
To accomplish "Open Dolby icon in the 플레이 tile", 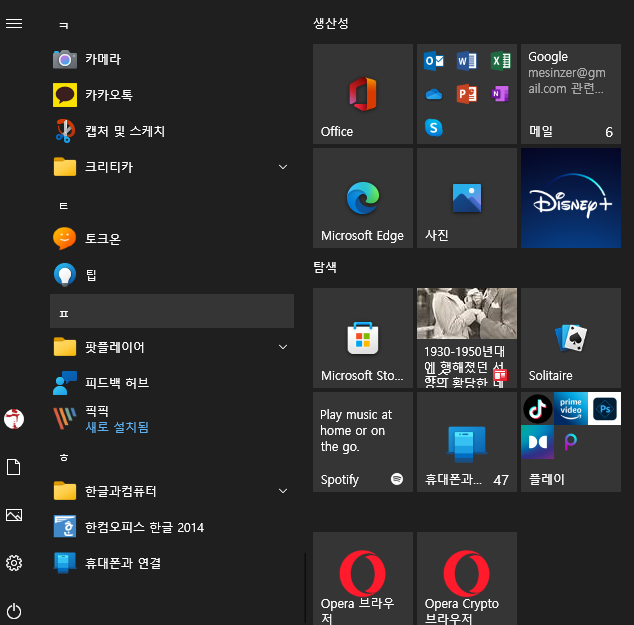I will pos(537,442).
